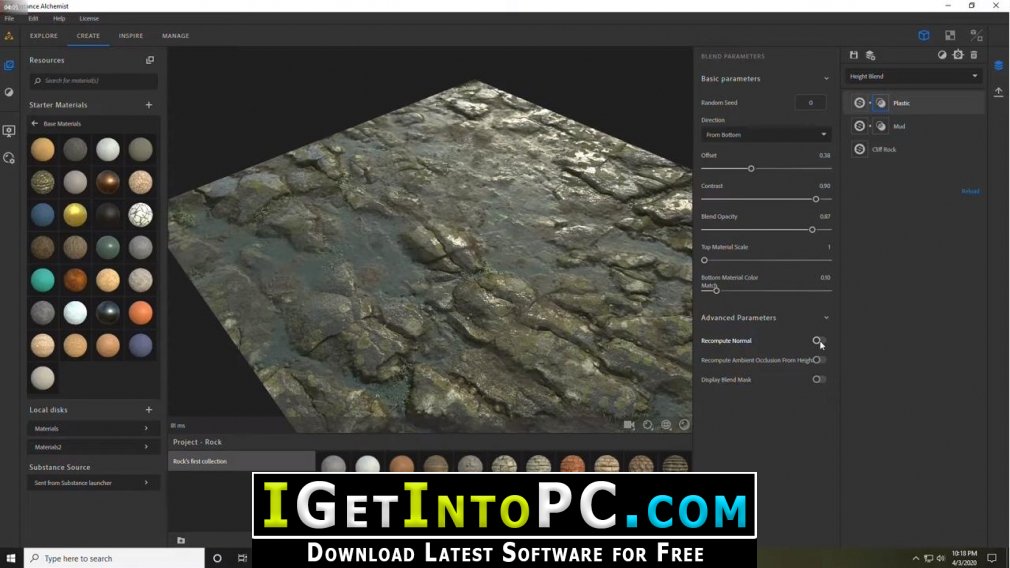Enable the Display Blend Mask toggle

click(x=819, y=379)
